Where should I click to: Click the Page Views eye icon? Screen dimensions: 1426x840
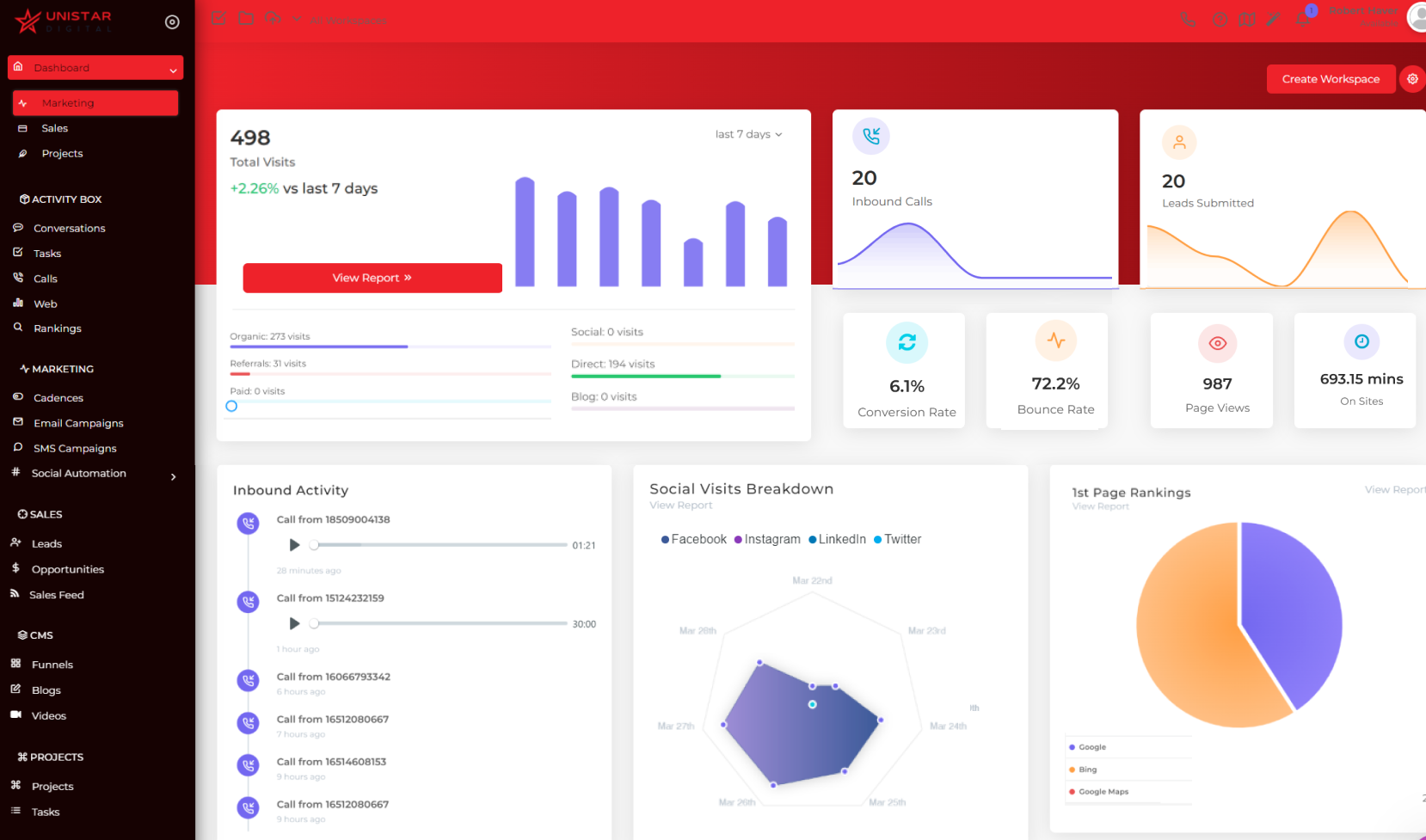(x=1218, y=343)
